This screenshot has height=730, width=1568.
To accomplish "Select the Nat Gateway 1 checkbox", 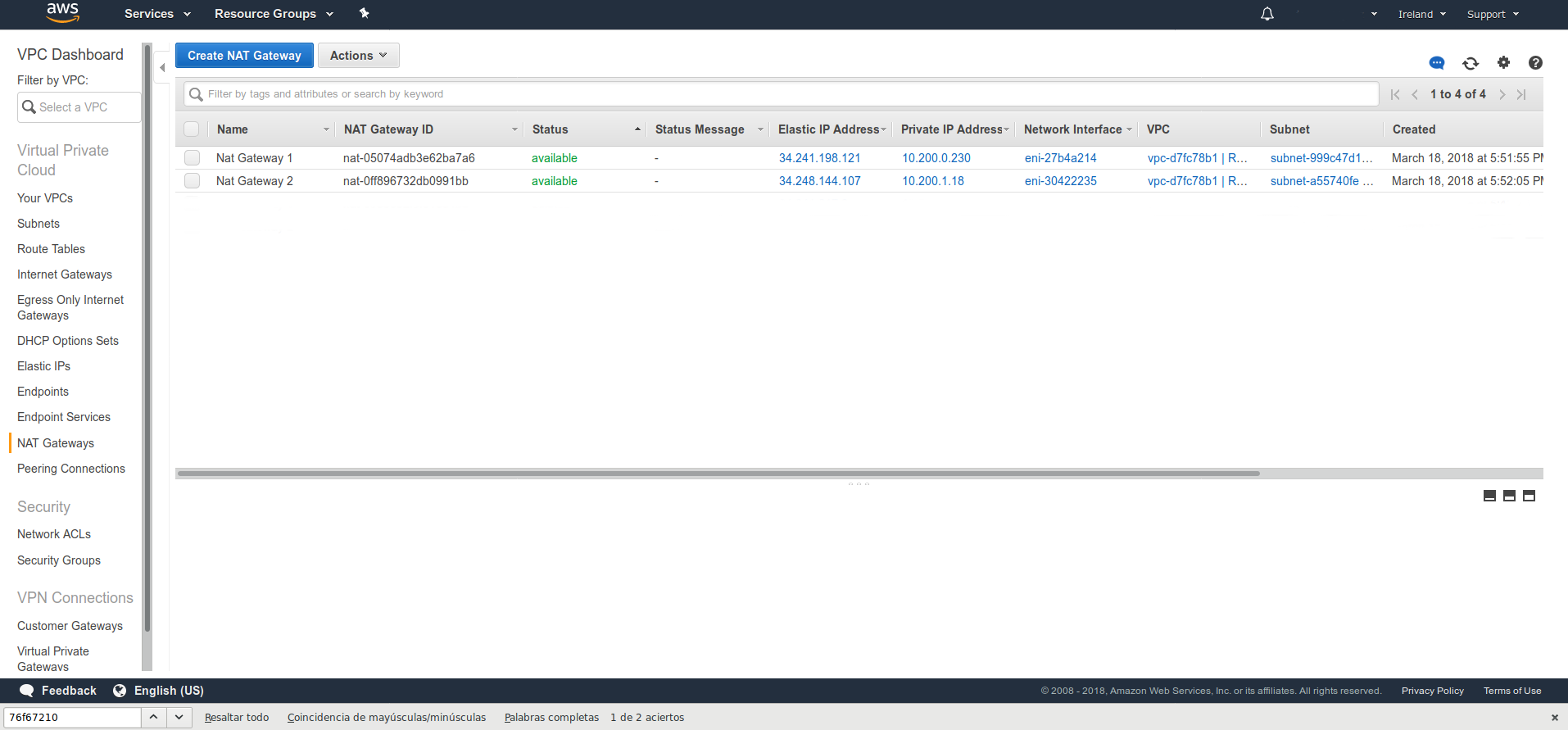I will click(x=193, y=158).
